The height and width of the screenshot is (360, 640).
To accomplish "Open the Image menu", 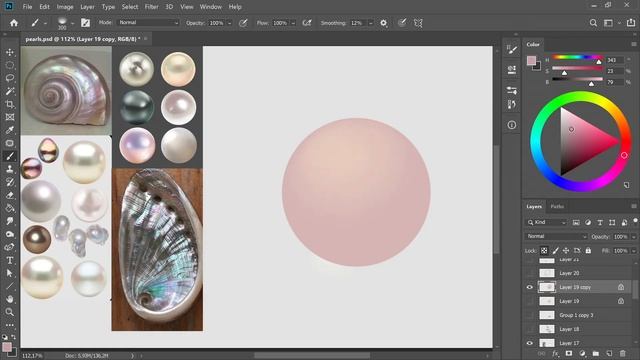I will click(x=65, y=7).
